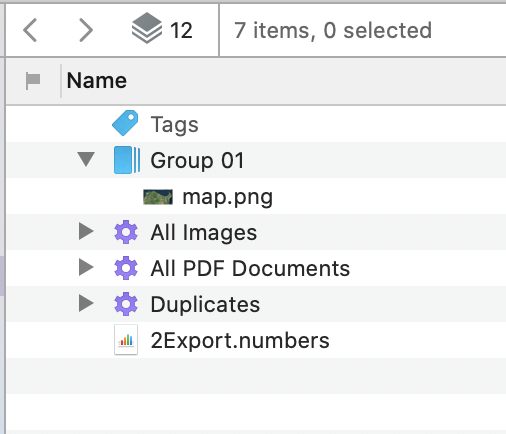Click the All Images gear icon
The image size is (506, 434).
(126, 232)
